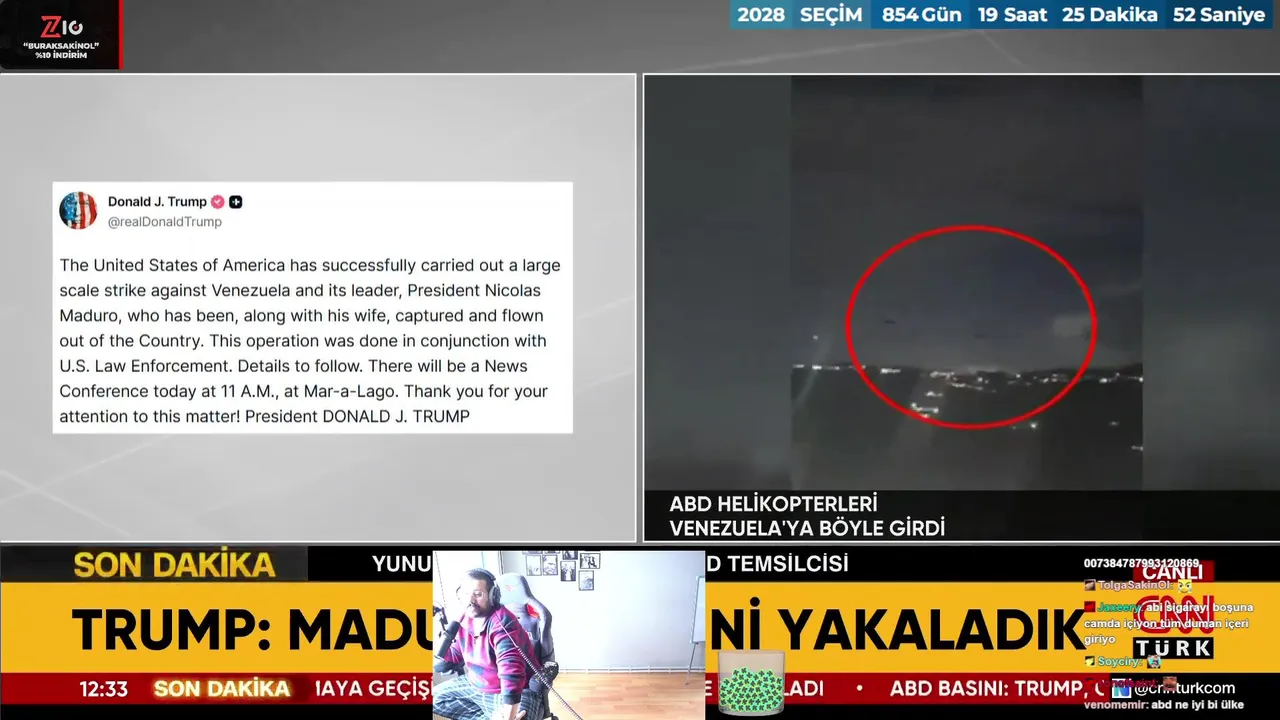
Task: Click Soyciry's chat badge icon
Action: click(1090, 662)
